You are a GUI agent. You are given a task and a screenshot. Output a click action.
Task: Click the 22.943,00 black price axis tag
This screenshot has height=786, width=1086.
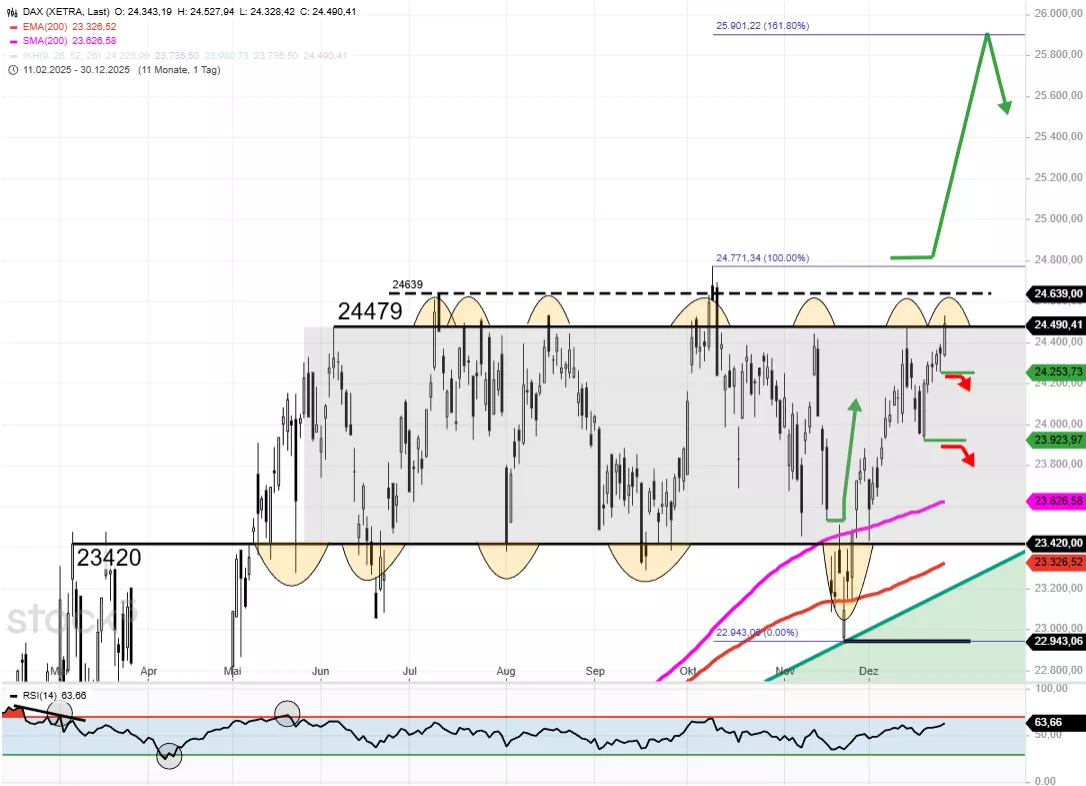[x=1056, y=641]
